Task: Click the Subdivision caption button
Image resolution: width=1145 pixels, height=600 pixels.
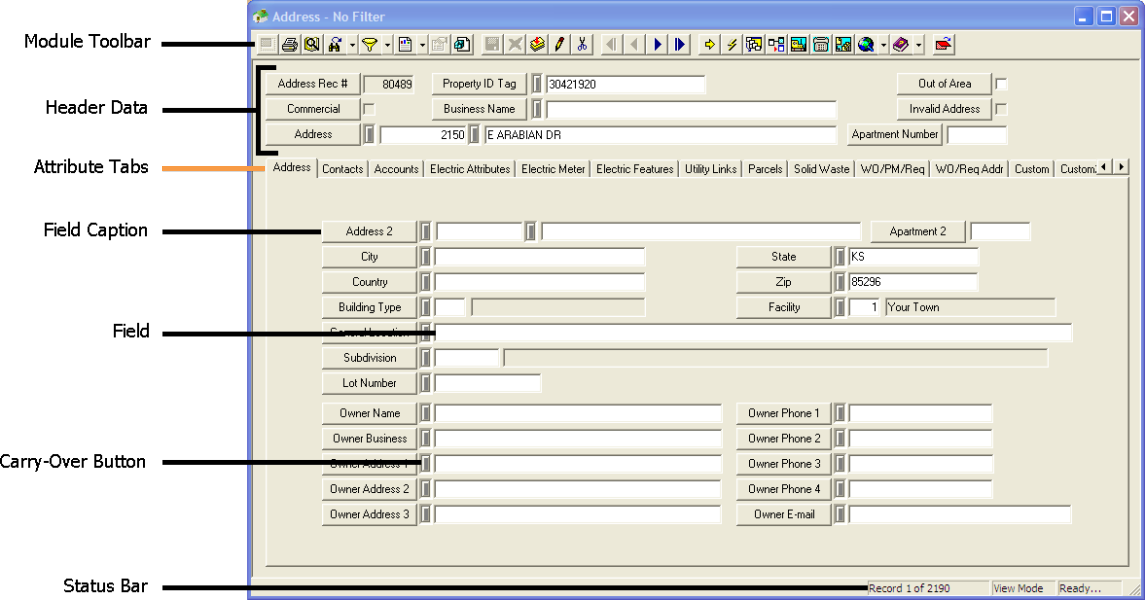Action: pos(369,358)
